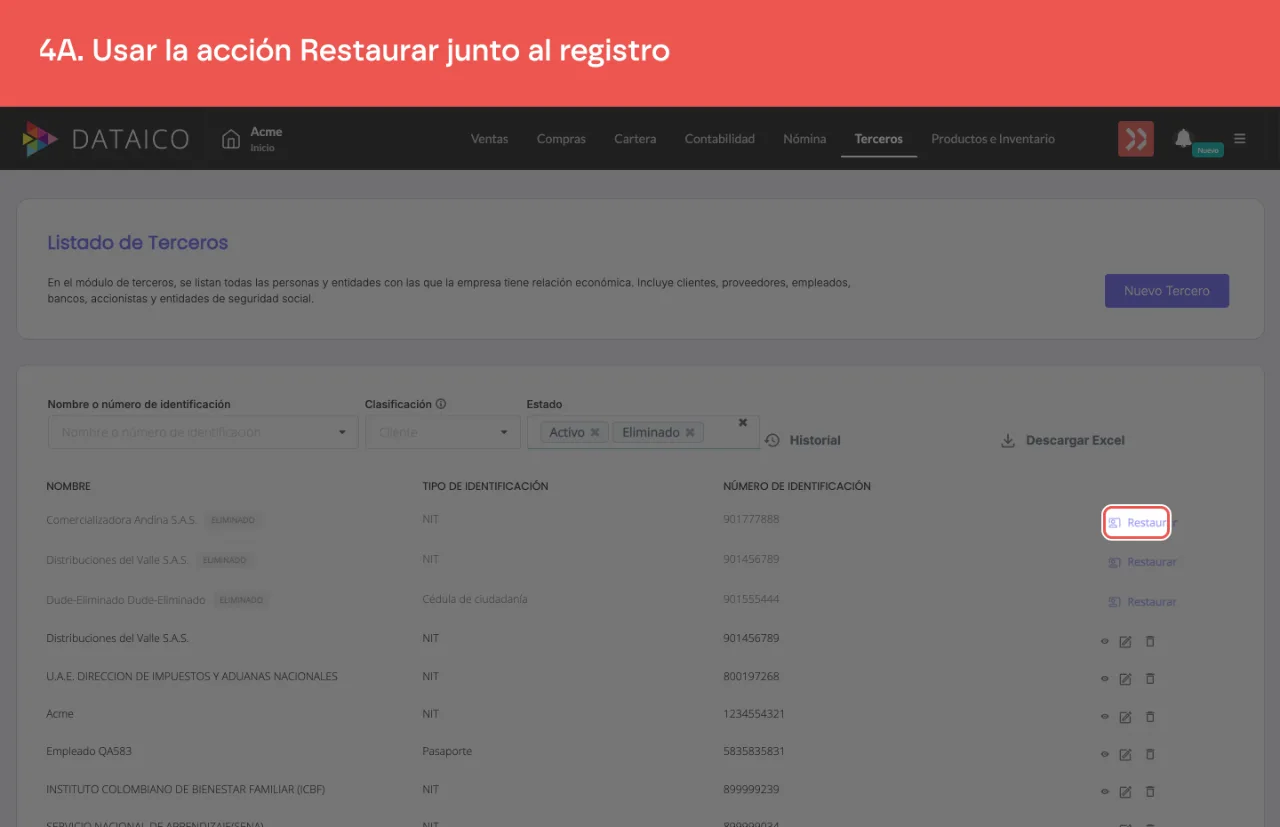Open the Contabilidad menu
The image size is (1280, 827).
click(x=720, y=139)
